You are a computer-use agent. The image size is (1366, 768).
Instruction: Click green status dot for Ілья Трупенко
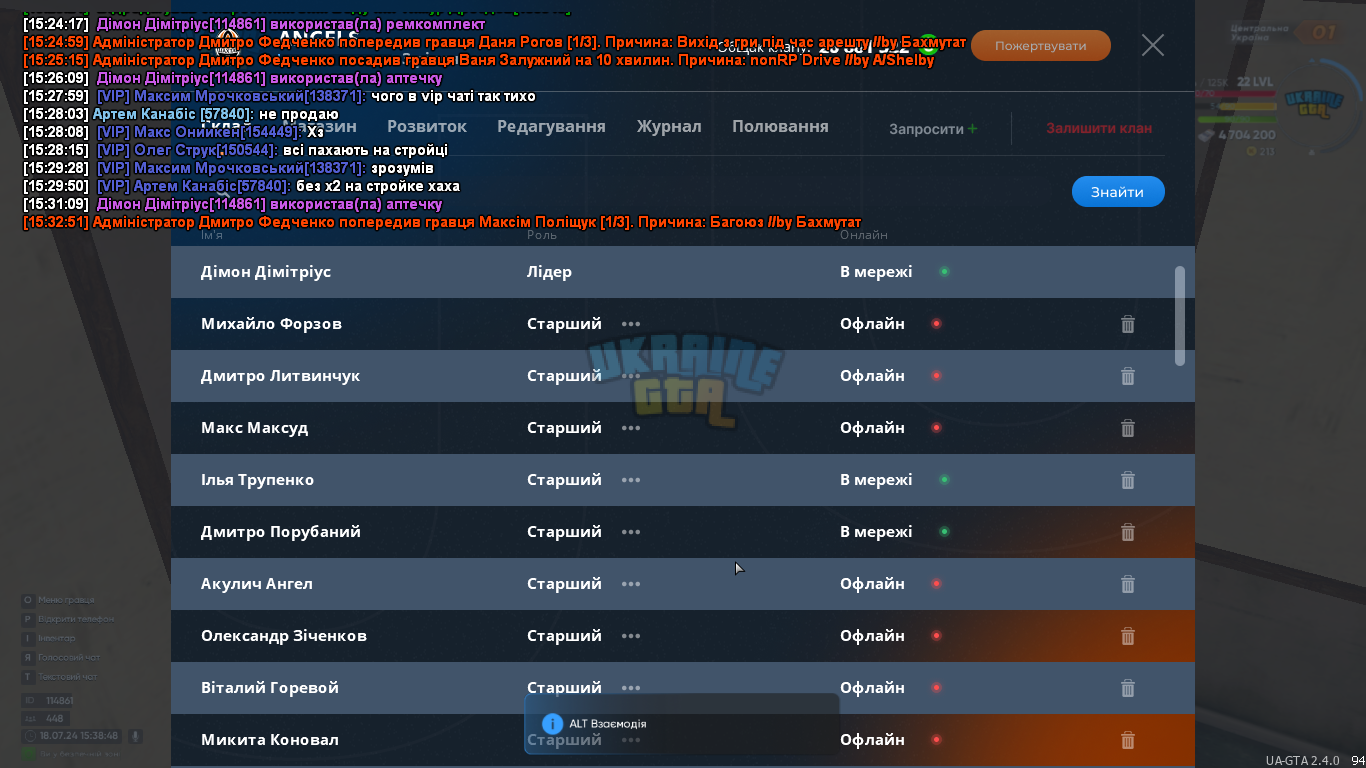[x=944, y=480]
